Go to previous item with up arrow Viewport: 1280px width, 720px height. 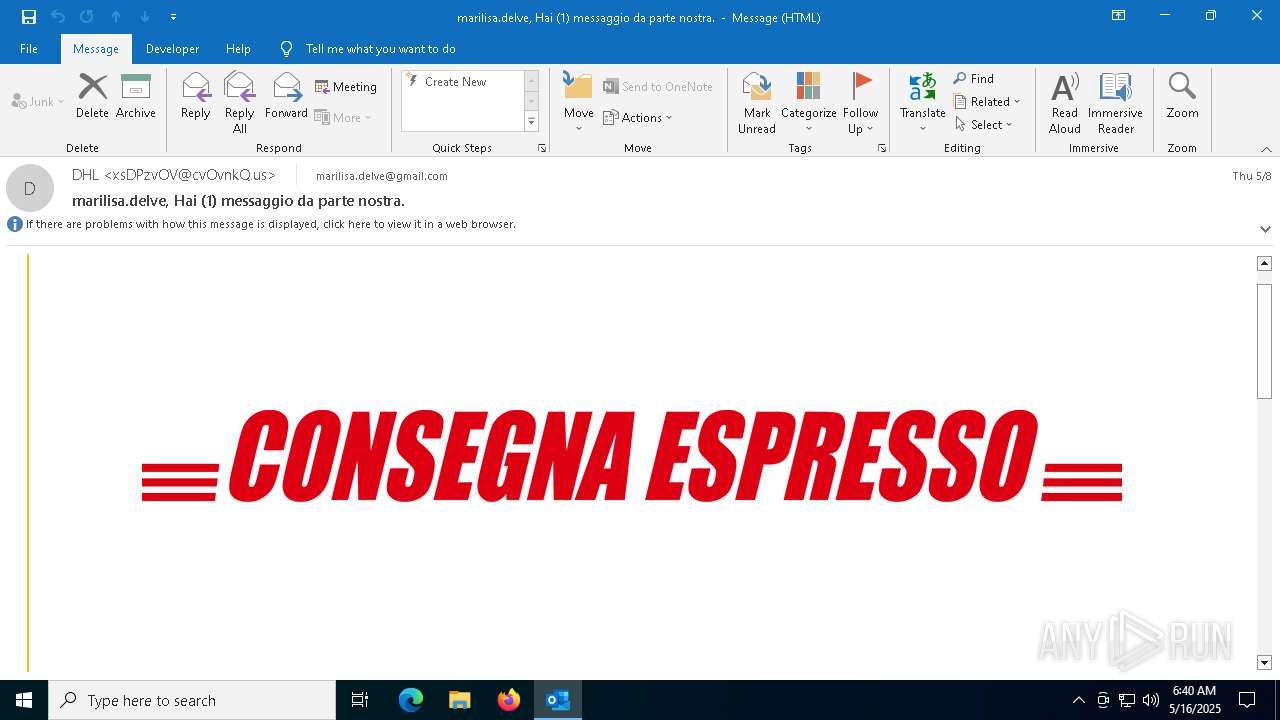(x=116, y=16)
